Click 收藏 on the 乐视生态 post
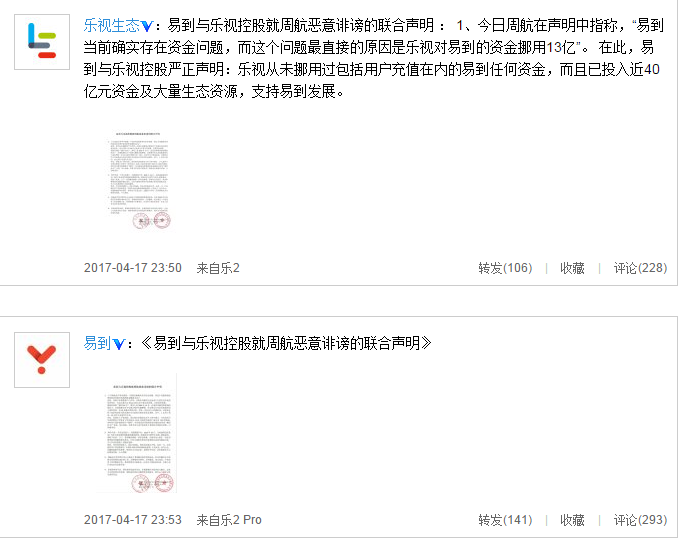Screen dimensions: 678x540 point(572,268)
